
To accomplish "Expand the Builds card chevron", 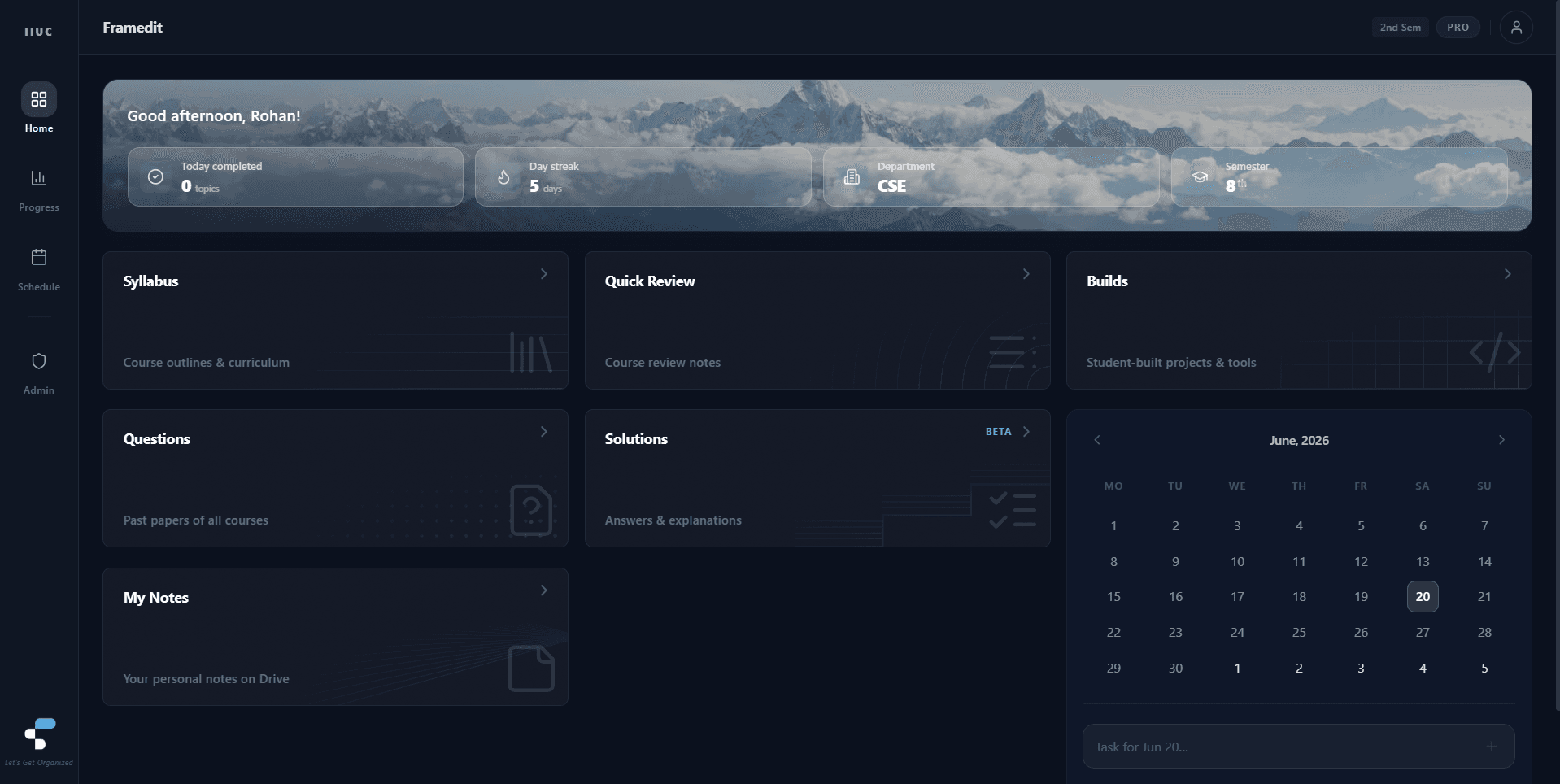I will click(1508, 274).
